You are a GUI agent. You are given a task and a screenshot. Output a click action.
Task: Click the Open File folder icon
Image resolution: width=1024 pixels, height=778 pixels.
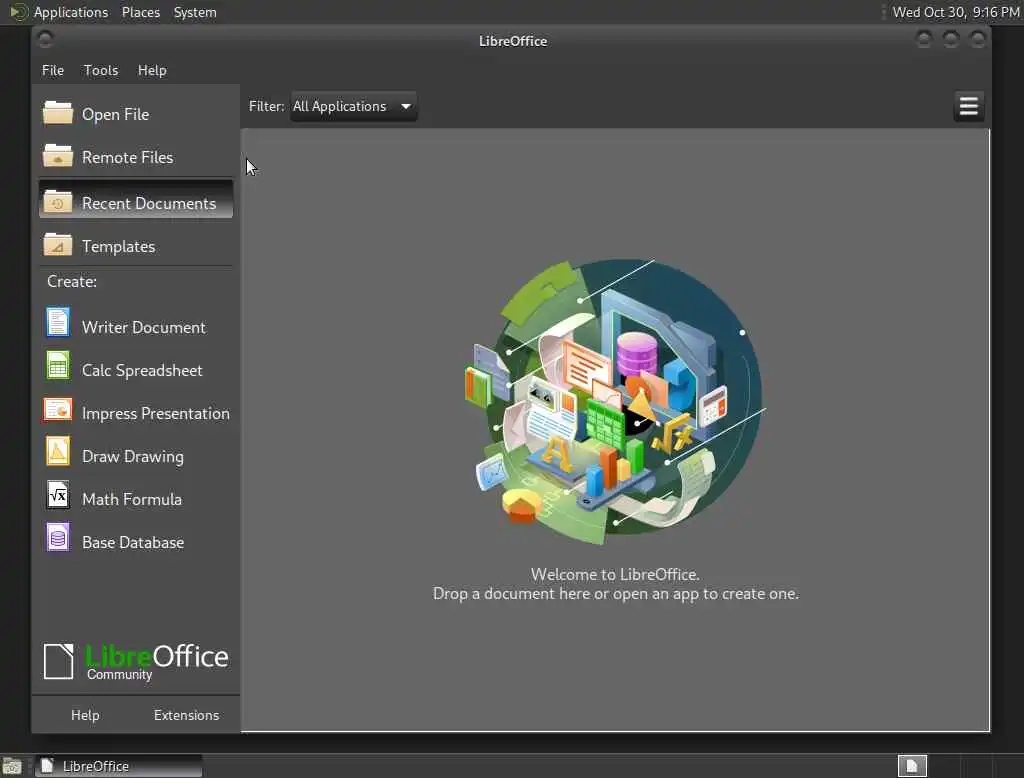pyautogui.click(x=57, y=112)
